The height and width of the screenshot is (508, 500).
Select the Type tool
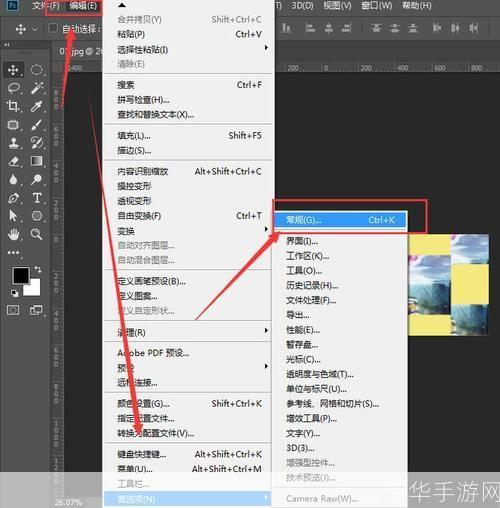[36, 198]
